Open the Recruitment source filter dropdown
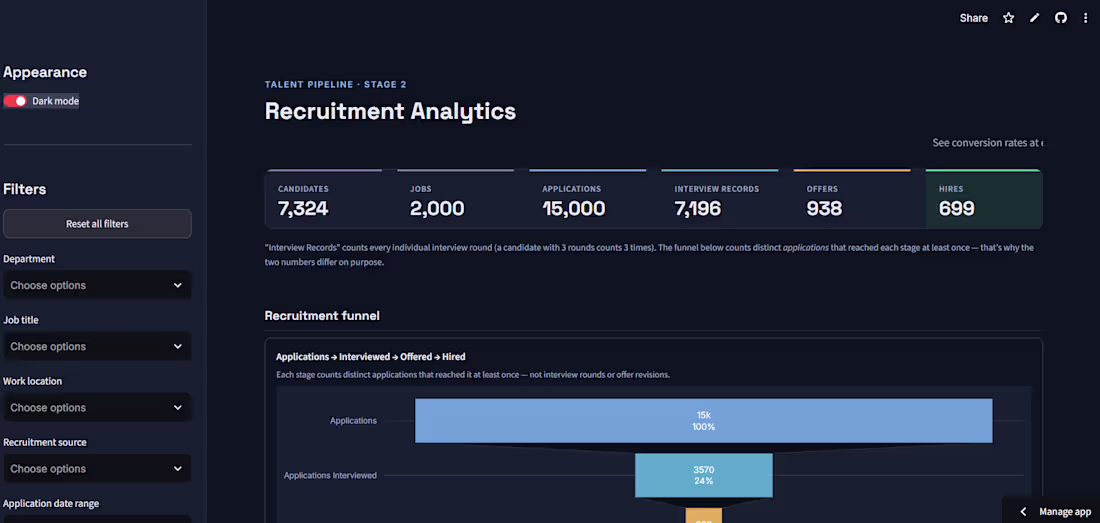1100x523 pixels. pyautogui.click(x=98, y=468)
